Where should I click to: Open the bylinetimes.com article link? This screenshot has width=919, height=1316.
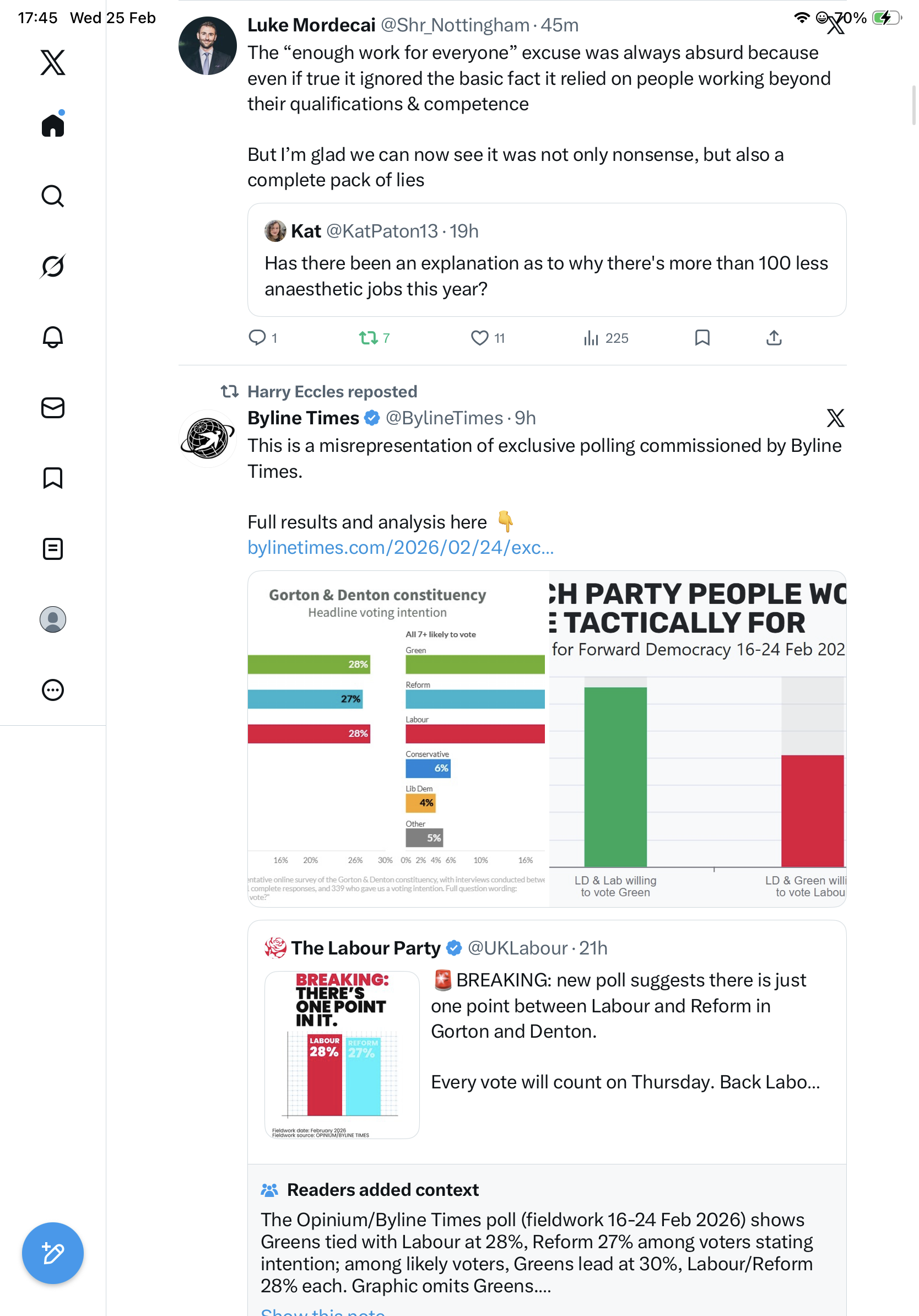pos(401,547)
